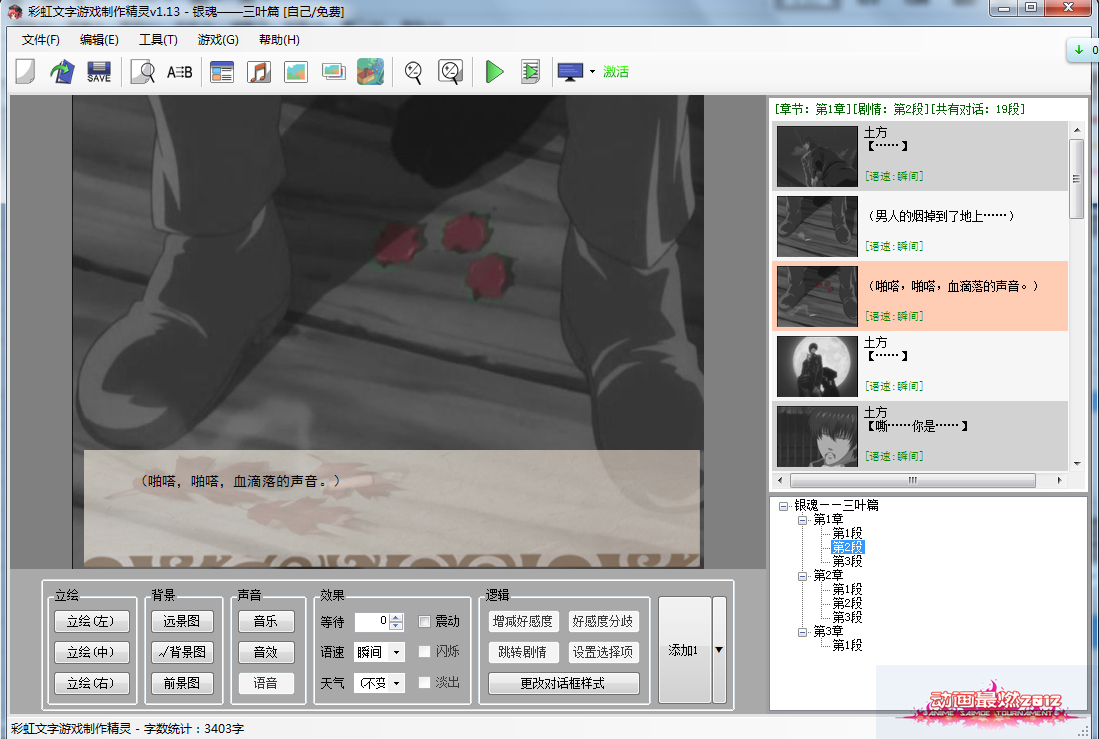Collapse the 第1章 tree node
Image resolution: width=1099 pixels, height=739 pixels.
point(803,520)
